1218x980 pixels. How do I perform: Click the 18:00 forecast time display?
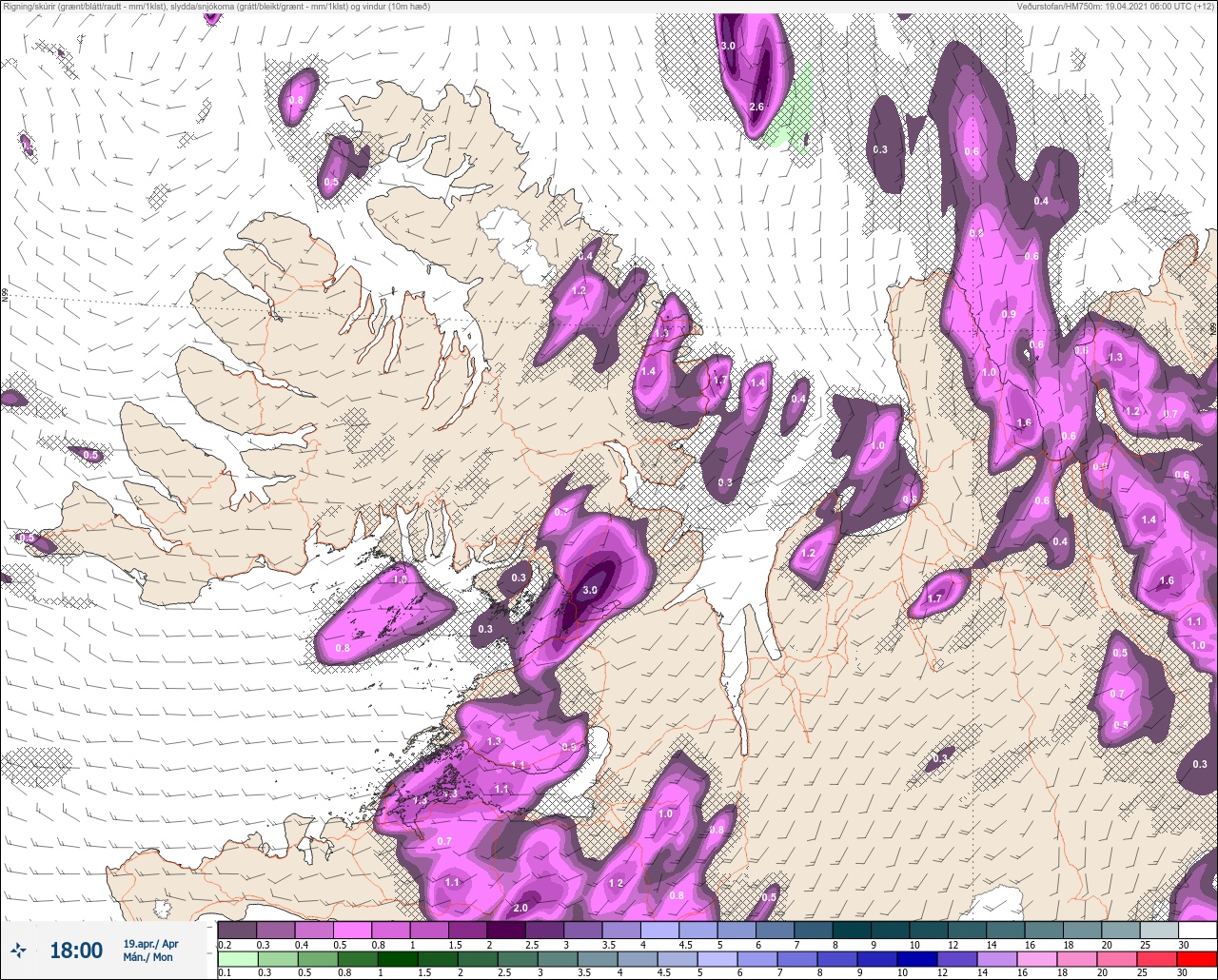click(76, 951)
